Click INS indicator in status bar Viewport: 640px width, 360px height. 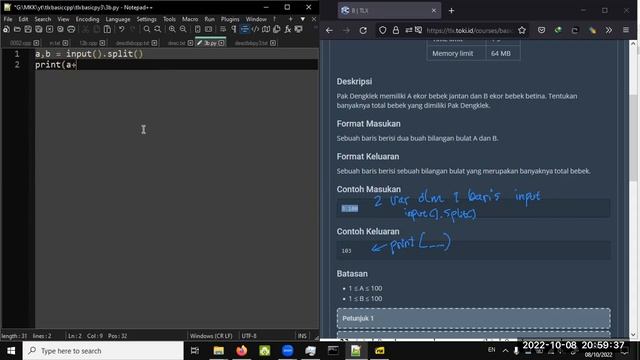(302, 336)
